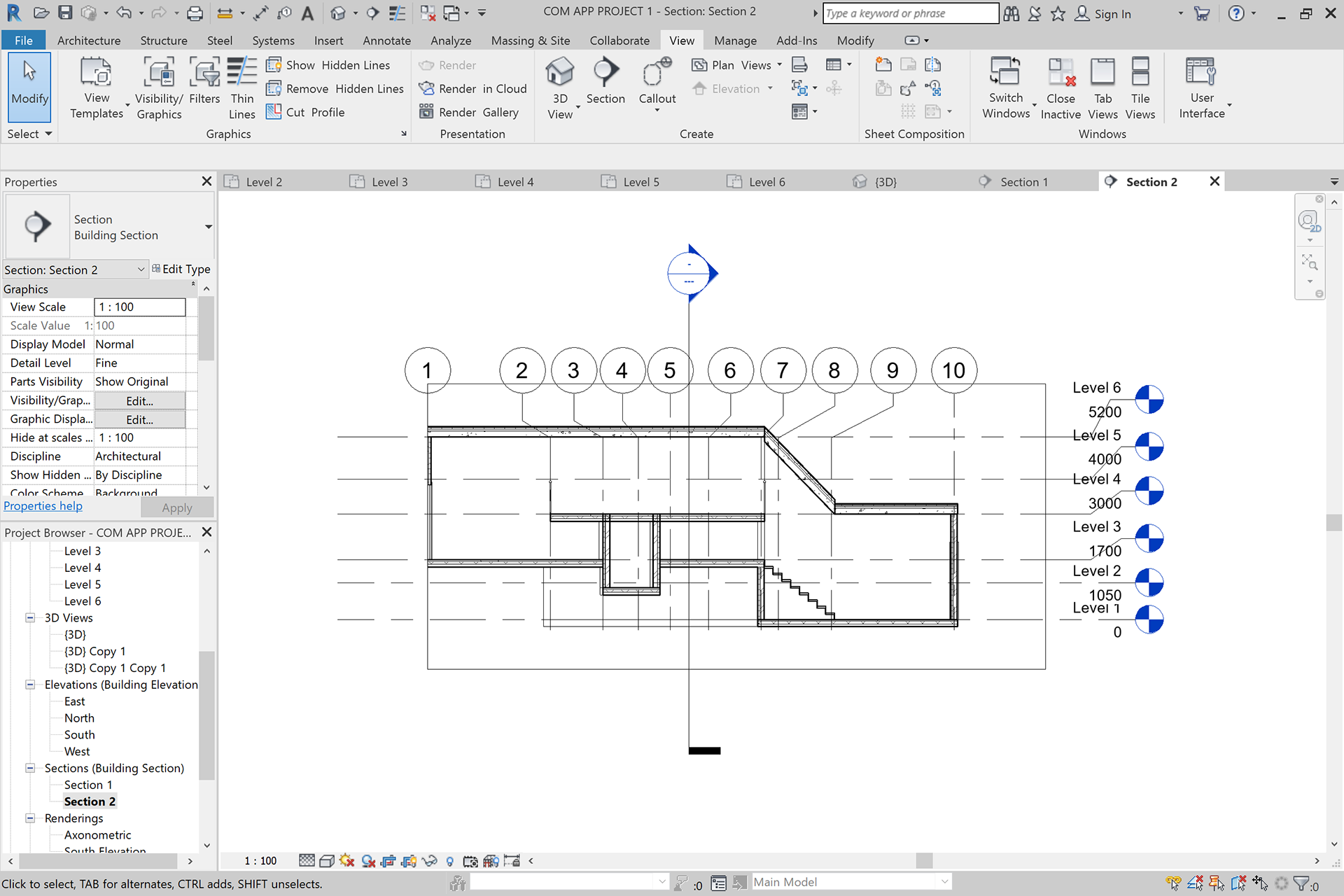Click Edit for Graphic Display Options
Image resolution: width=1344 pixels, height=896 pixels.
(140, 419)
